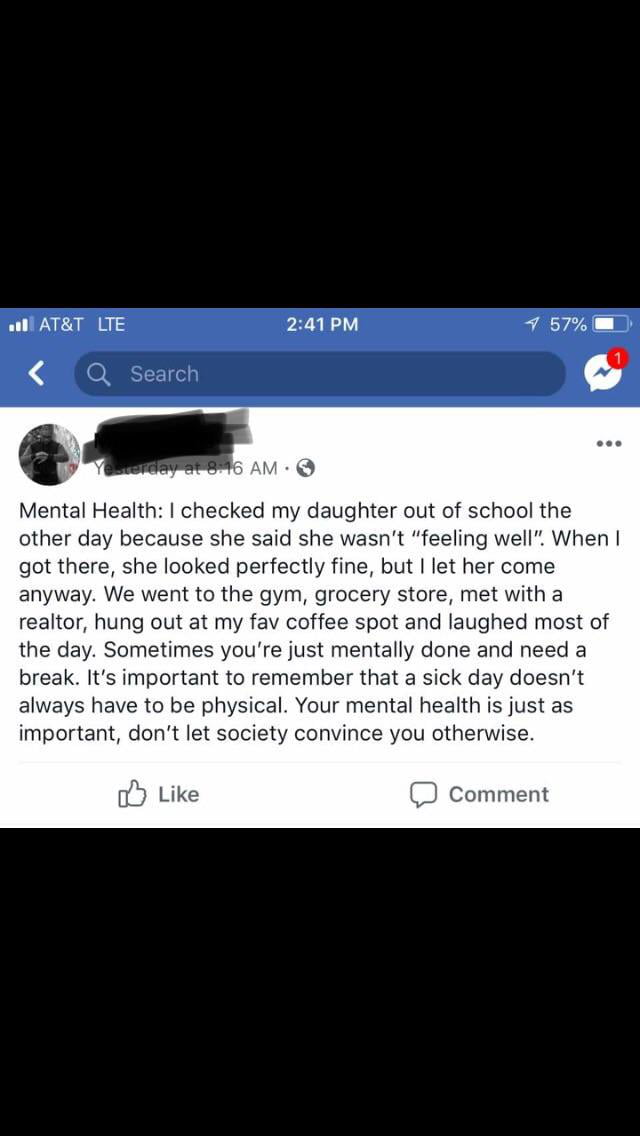Tap the 2:41 PM clock in status bar

(x=320, y=324)
